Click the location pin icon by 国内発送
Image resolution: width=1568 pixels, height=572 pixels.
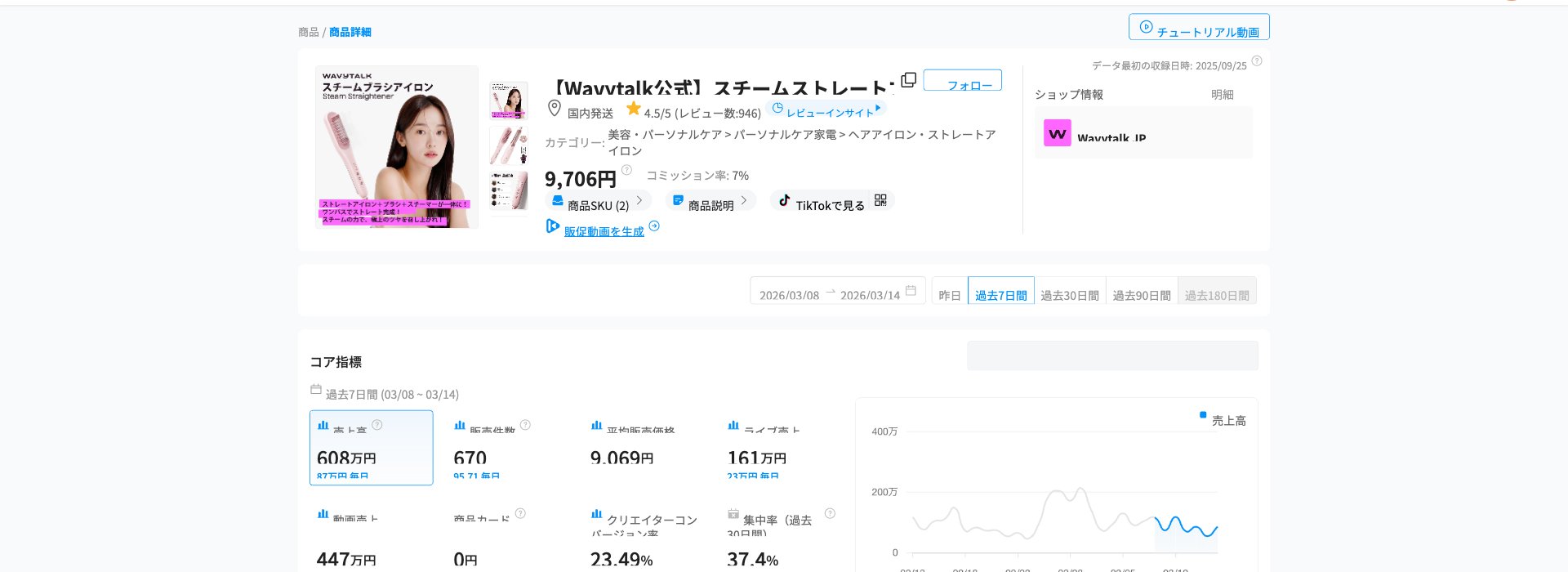pyautogui.click(x=555, y=108)
